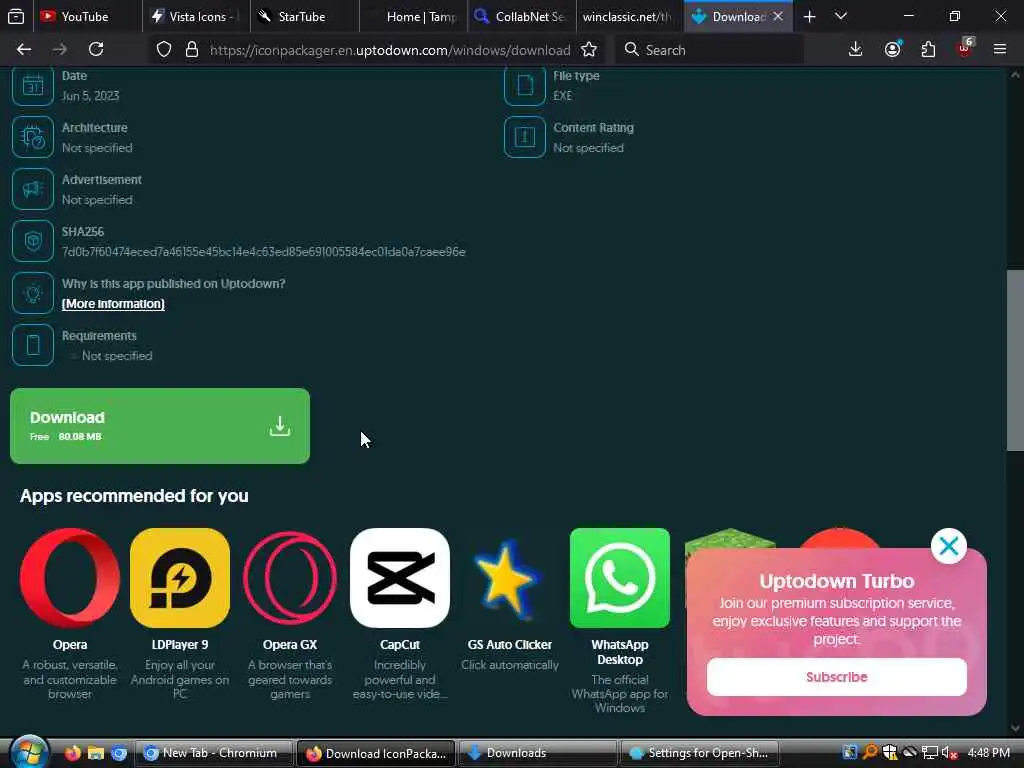Switch to New Tab - Chromium taskbar window
1024x768 pixels.
click(x=214, y=753)
